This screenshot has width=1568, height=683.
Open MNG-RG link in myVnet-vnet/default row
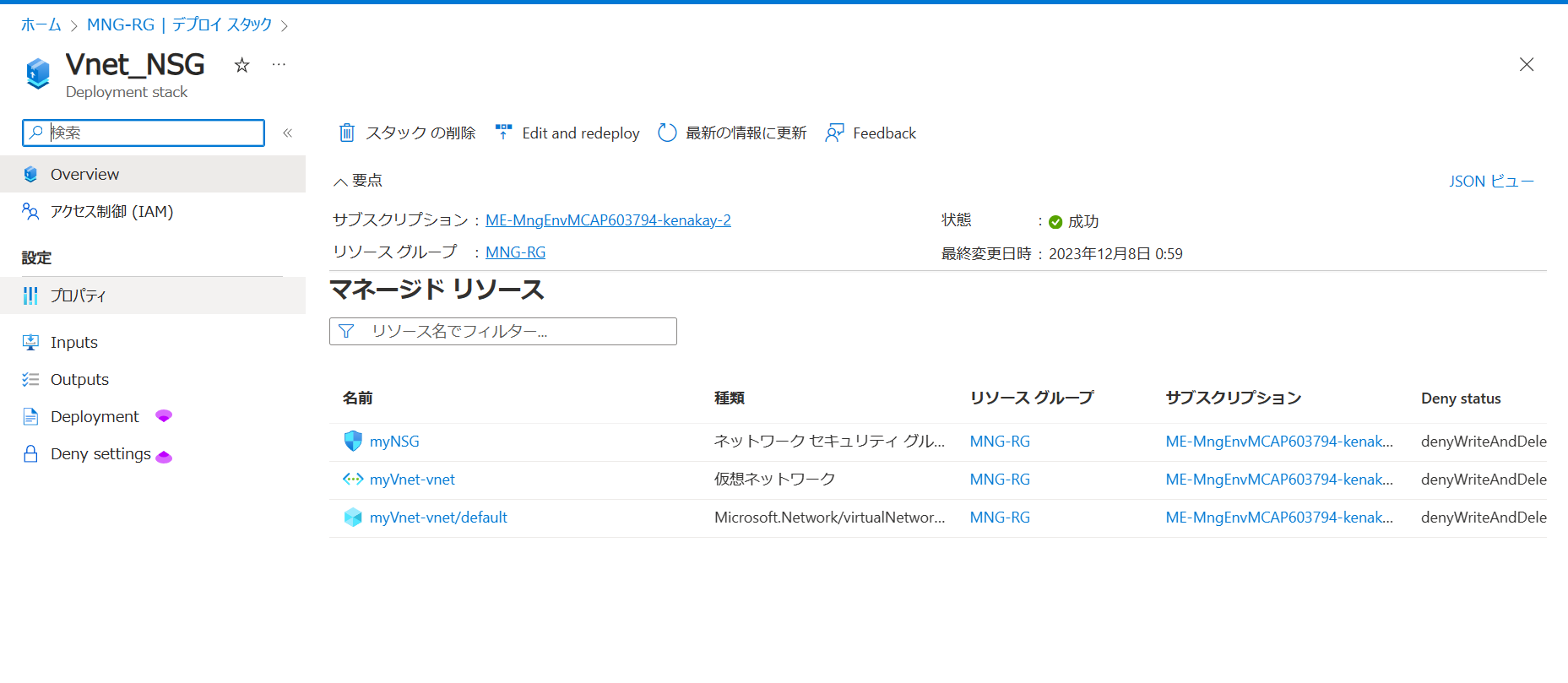click(1000, 518)
